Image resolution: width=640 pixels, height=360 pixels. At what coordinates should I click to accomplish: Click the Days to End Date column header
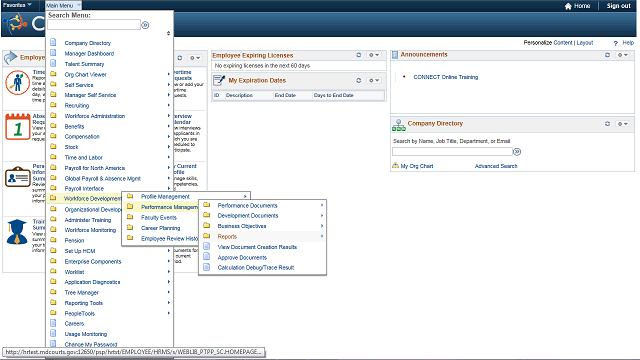coord(333,95)
